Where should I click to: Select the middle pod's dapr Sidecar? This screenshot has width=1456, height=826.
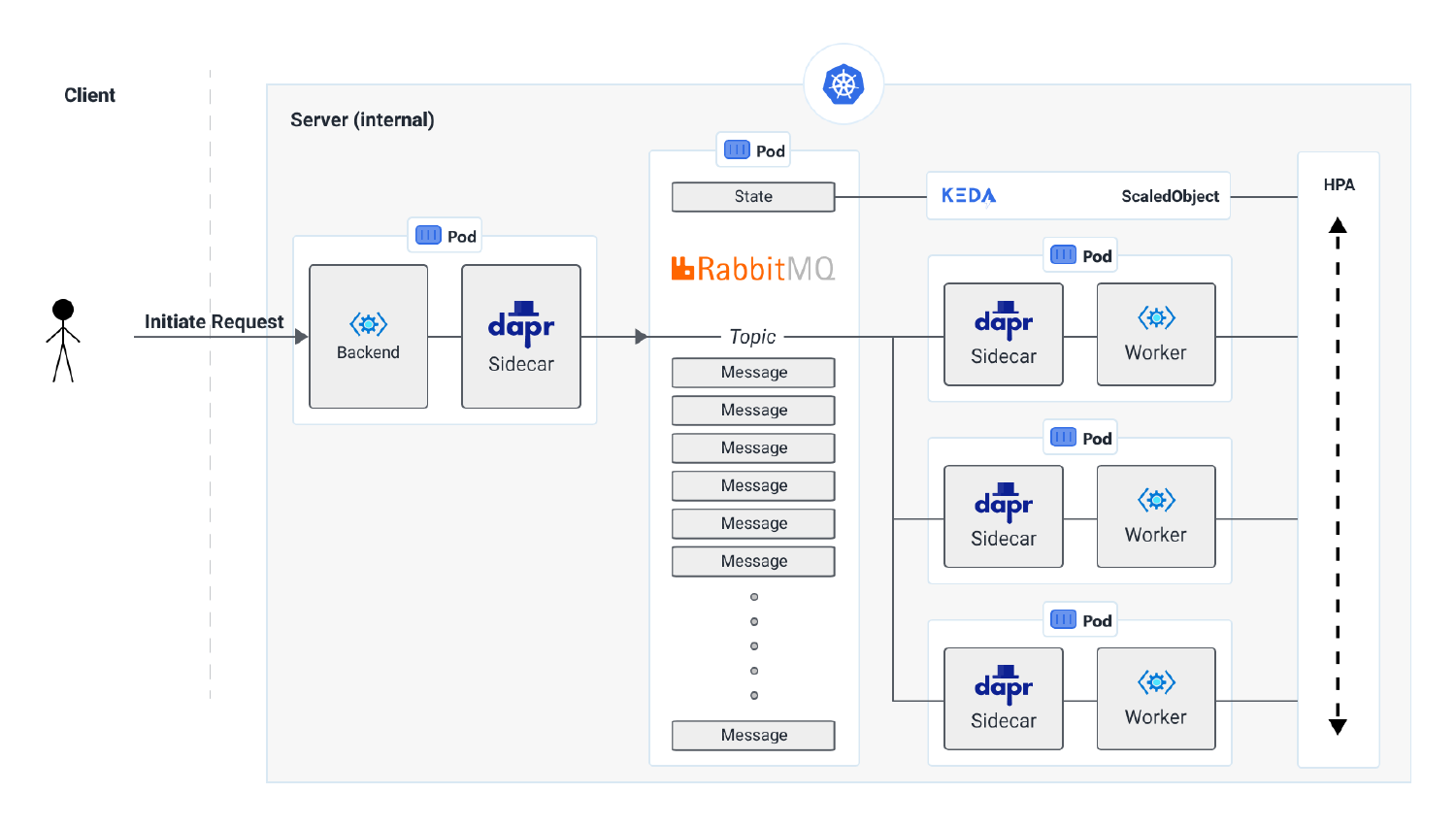tap(1004, 516)
